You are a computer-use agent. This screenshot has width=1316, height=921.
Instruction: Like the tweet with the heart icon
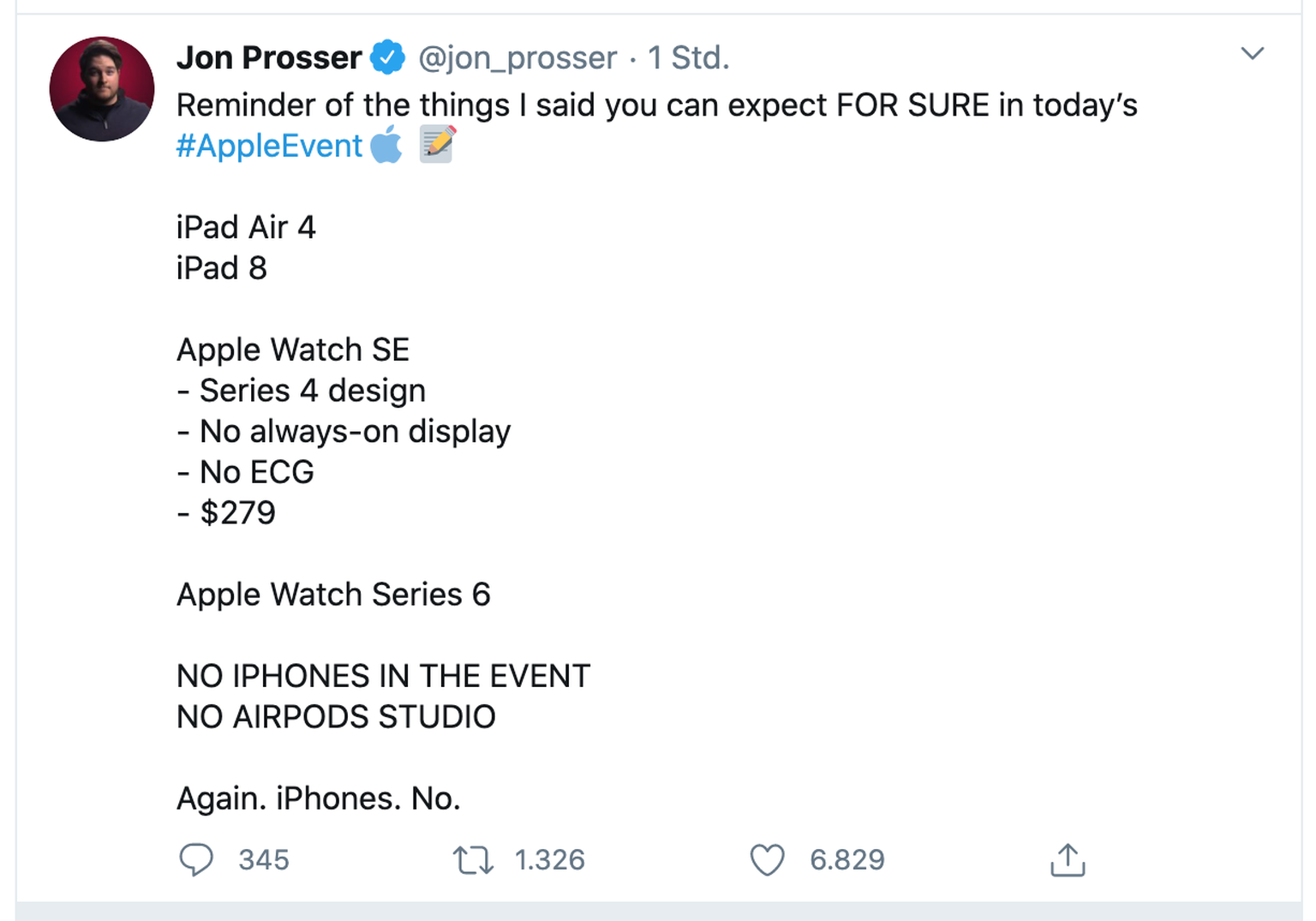[767, 859]
